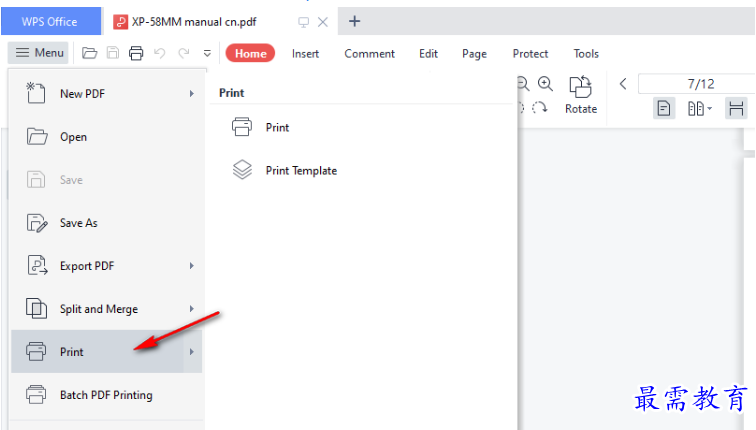Click the Save disk toolbar icon

point(112,53)
